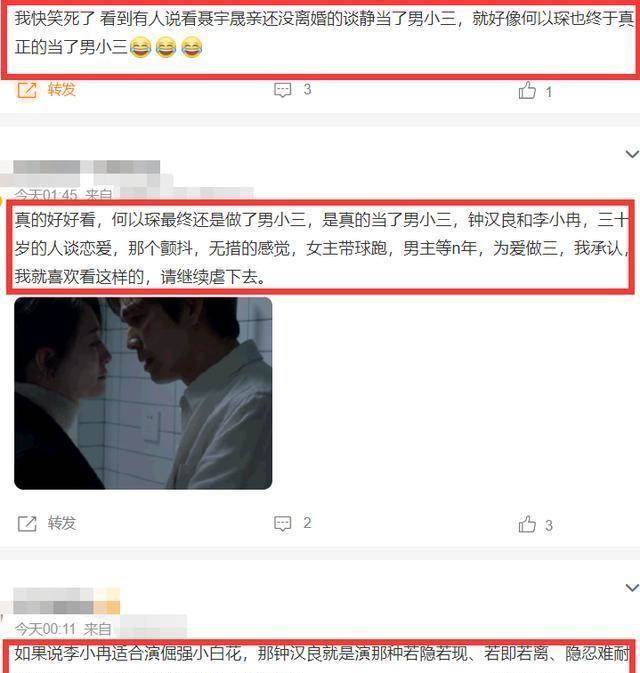Expand options chevron on the 01:45 post
This screenshot has height=673, width=640.
(632, 154)
